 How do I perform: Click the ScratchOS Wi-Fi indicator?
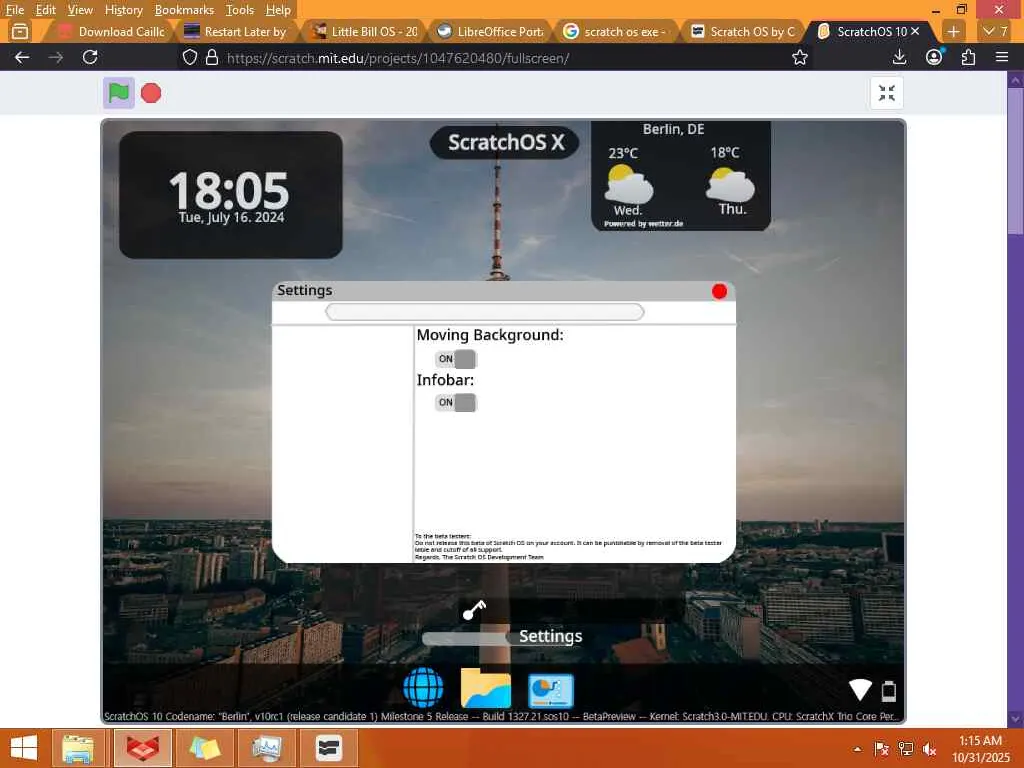[x=860, y=689]
